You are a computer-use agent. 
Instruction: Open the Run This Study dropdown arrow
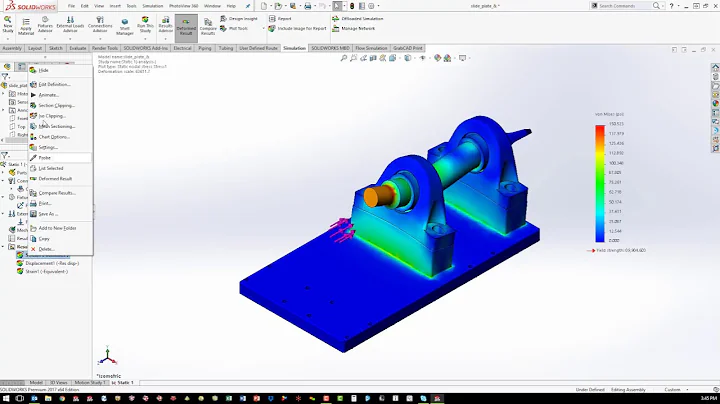[x=145, y=39]
